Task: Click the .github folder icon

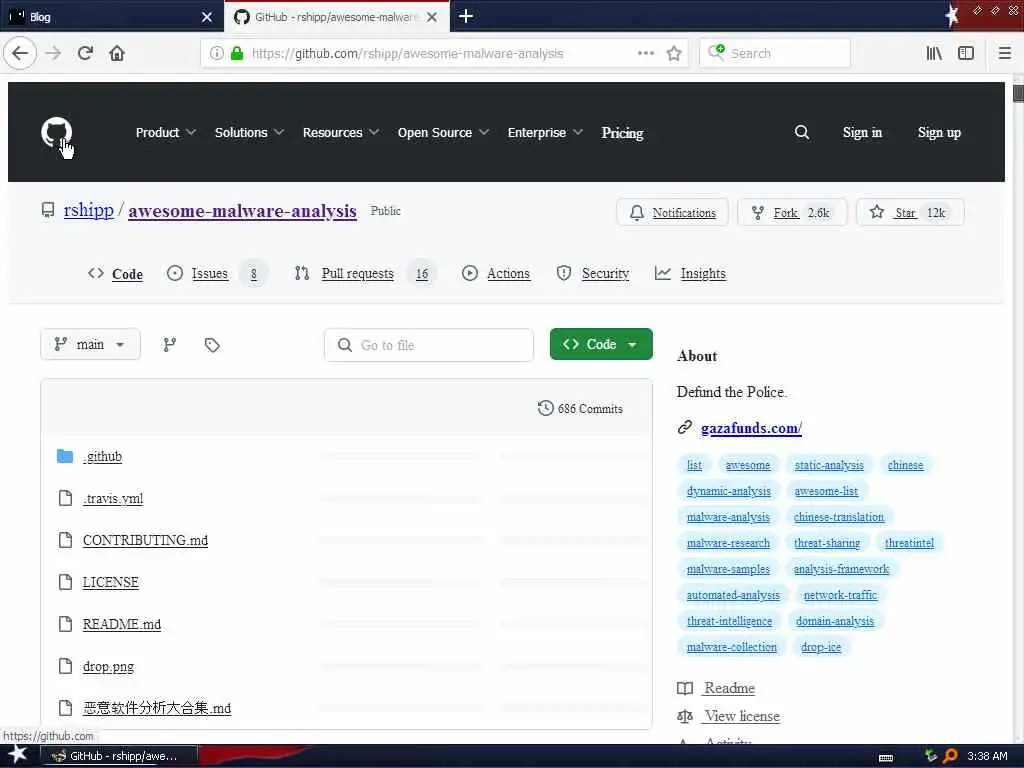Action: (65, 456)
